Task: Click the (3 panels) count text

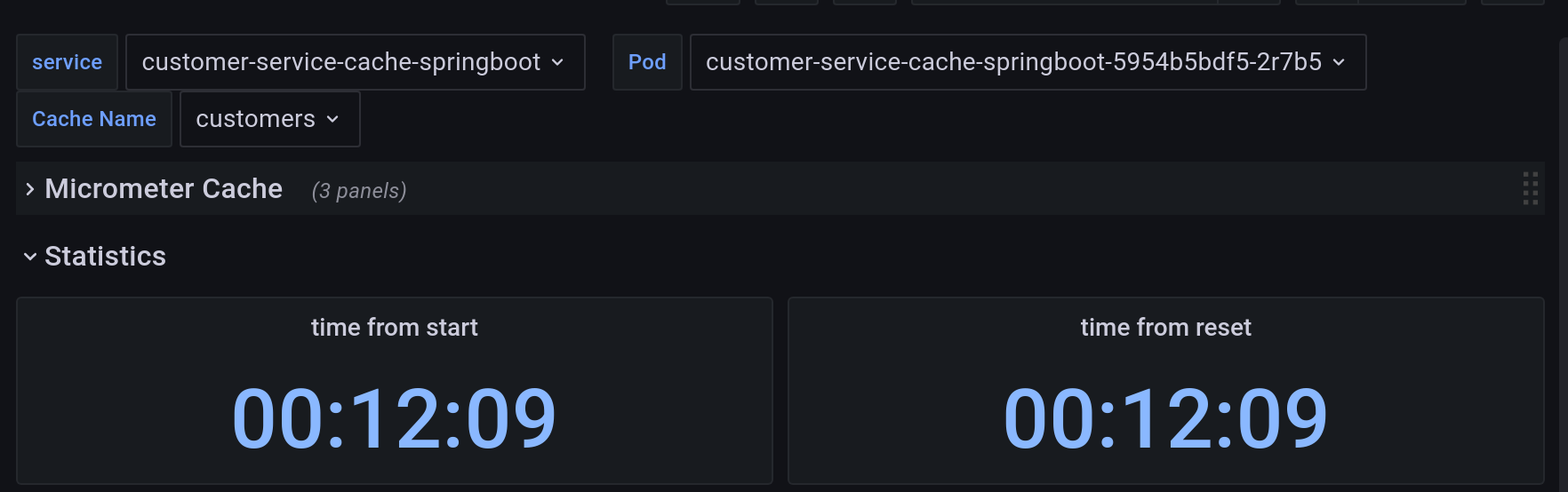Action: [x=359, y=191]
